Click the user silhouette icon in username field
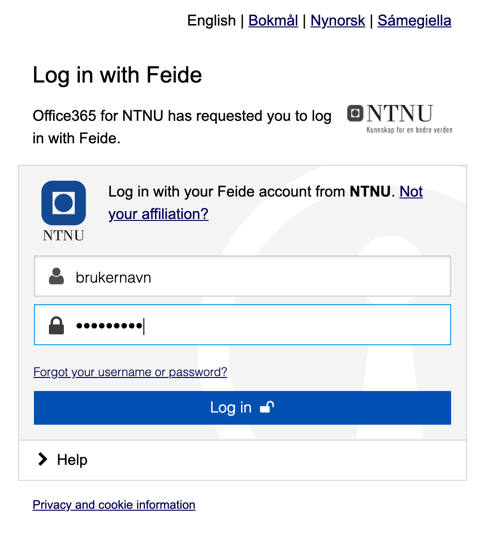 pyautogui.click(x=56, y=276)
